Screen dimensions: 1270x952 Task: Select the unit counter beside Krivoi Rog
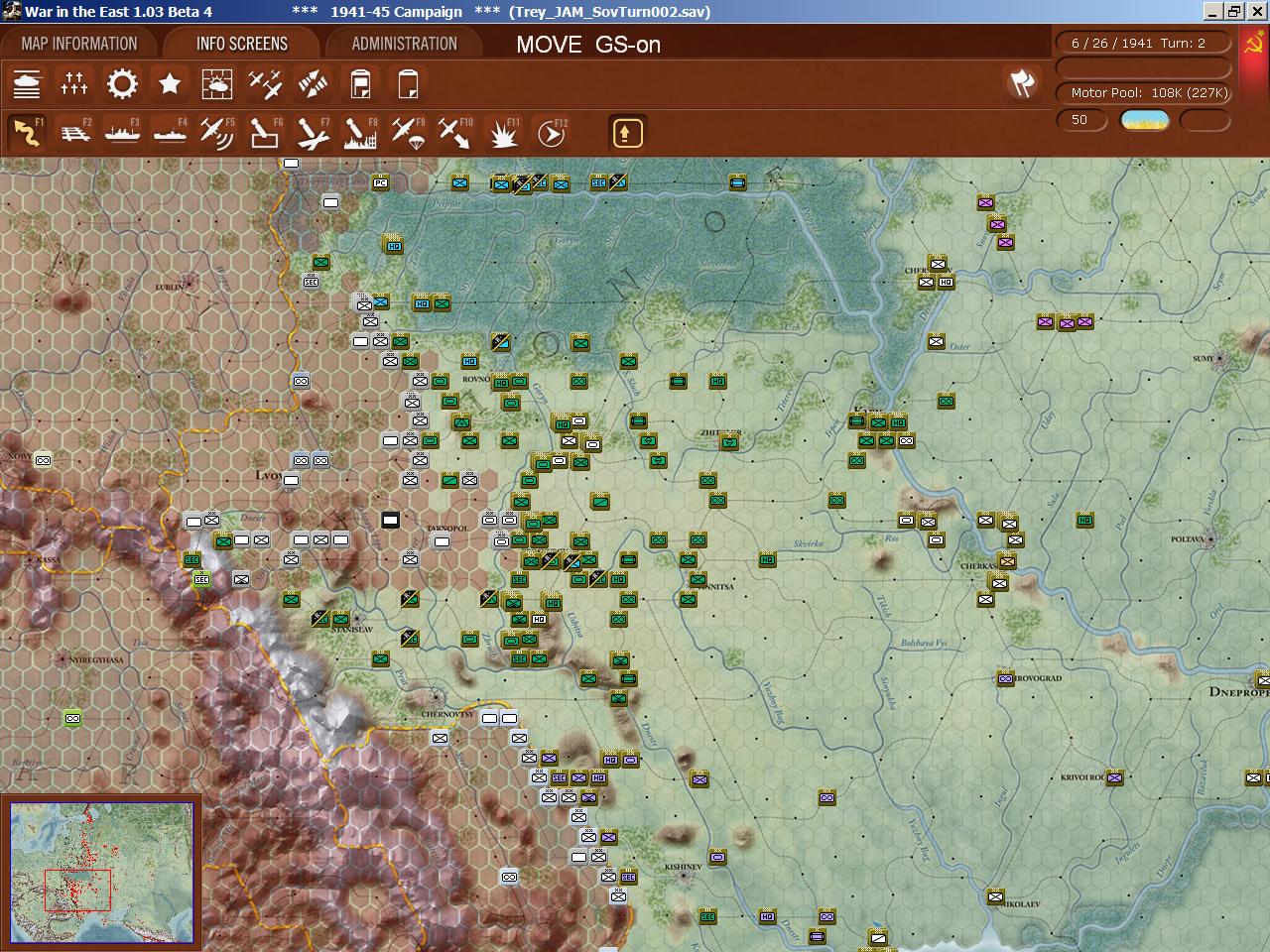pyautogui.click(x=1114, y=777)
